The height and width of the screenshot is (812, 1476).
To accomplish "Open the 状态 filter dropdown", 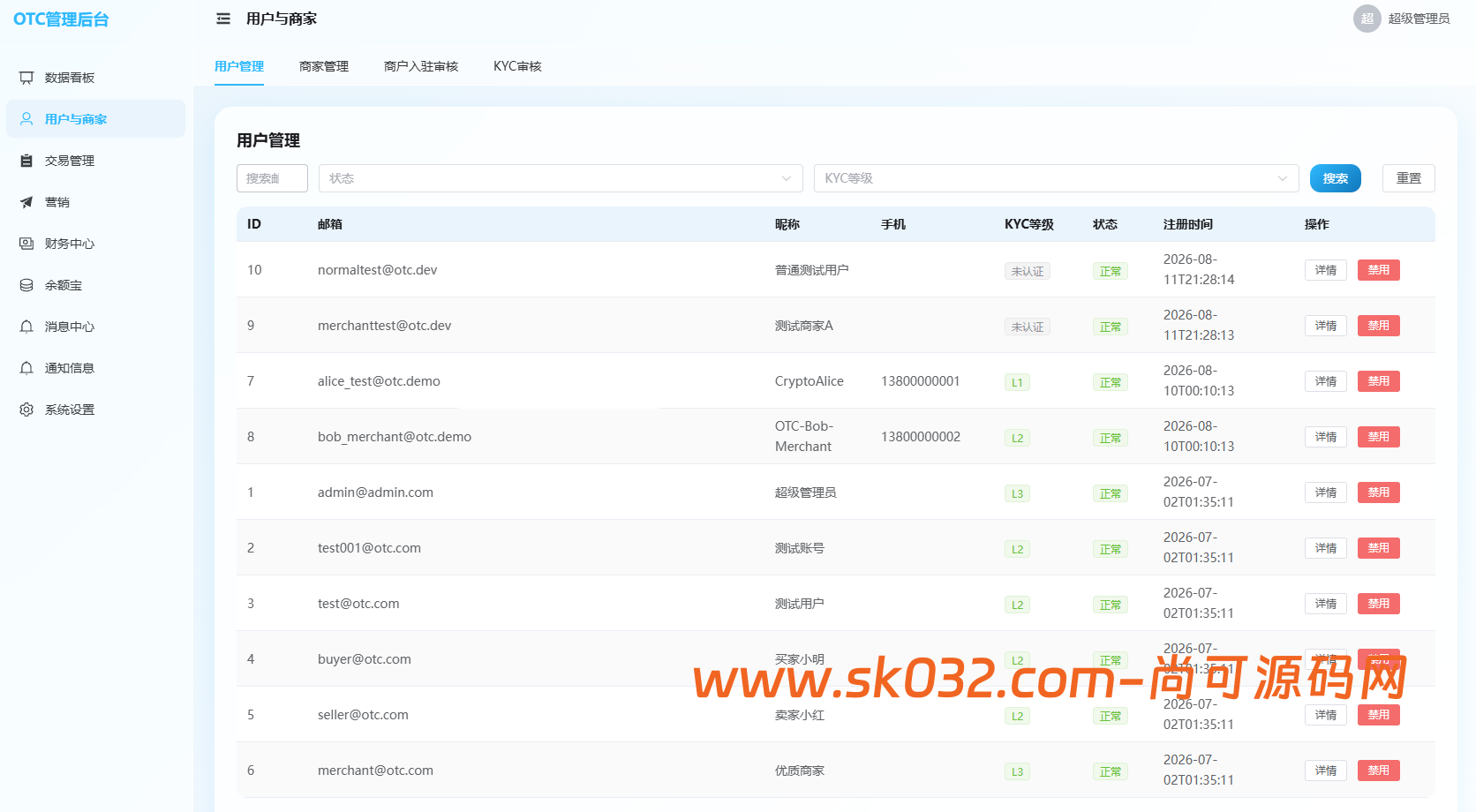I will [x=561, y=178].
